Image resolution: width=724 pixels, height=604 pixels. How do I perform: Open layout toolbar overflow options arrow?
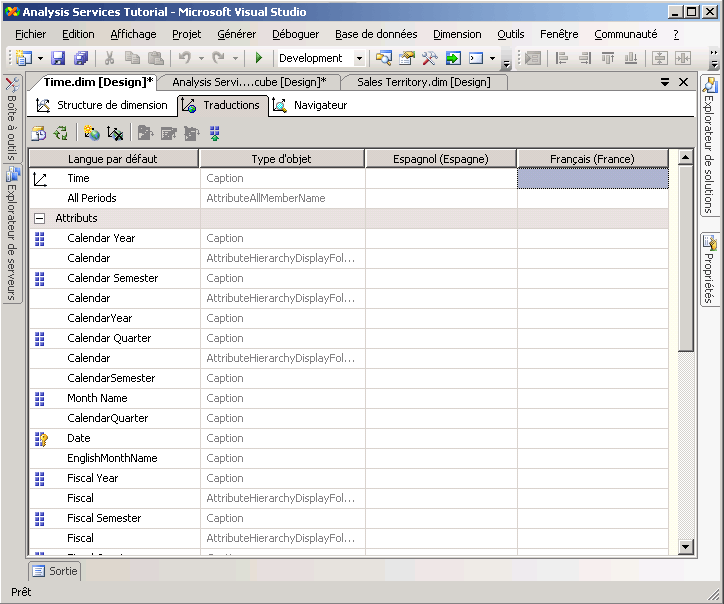[x=714, y=59]
